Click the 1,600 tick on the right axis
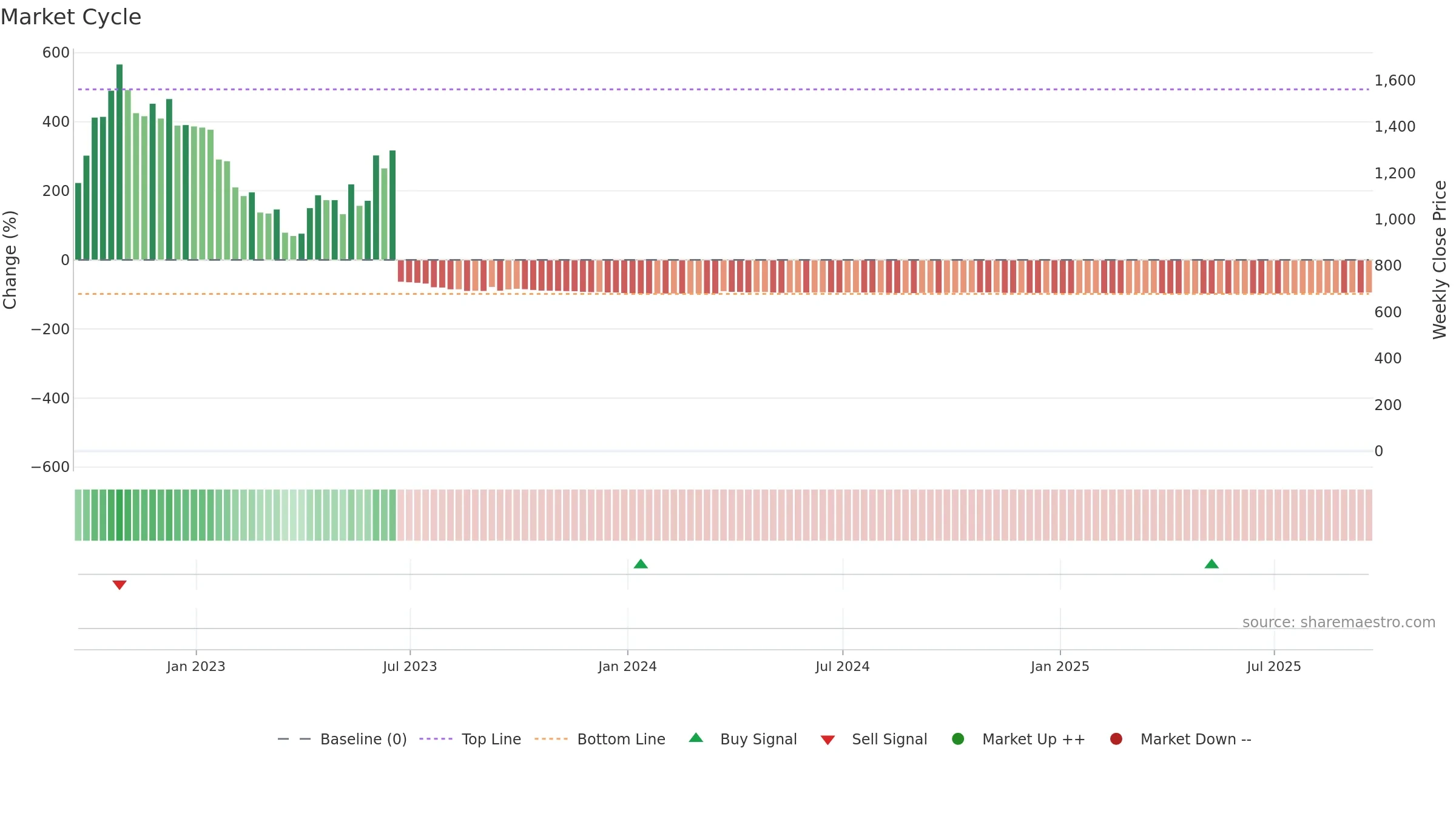The width and height of the screenshot is (1456, 819). point(1395,81)
